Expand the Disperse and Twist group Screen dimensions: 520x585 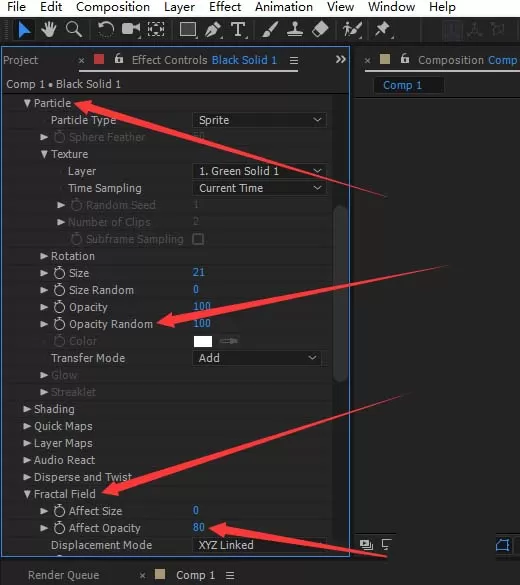(x=27, y=477)
